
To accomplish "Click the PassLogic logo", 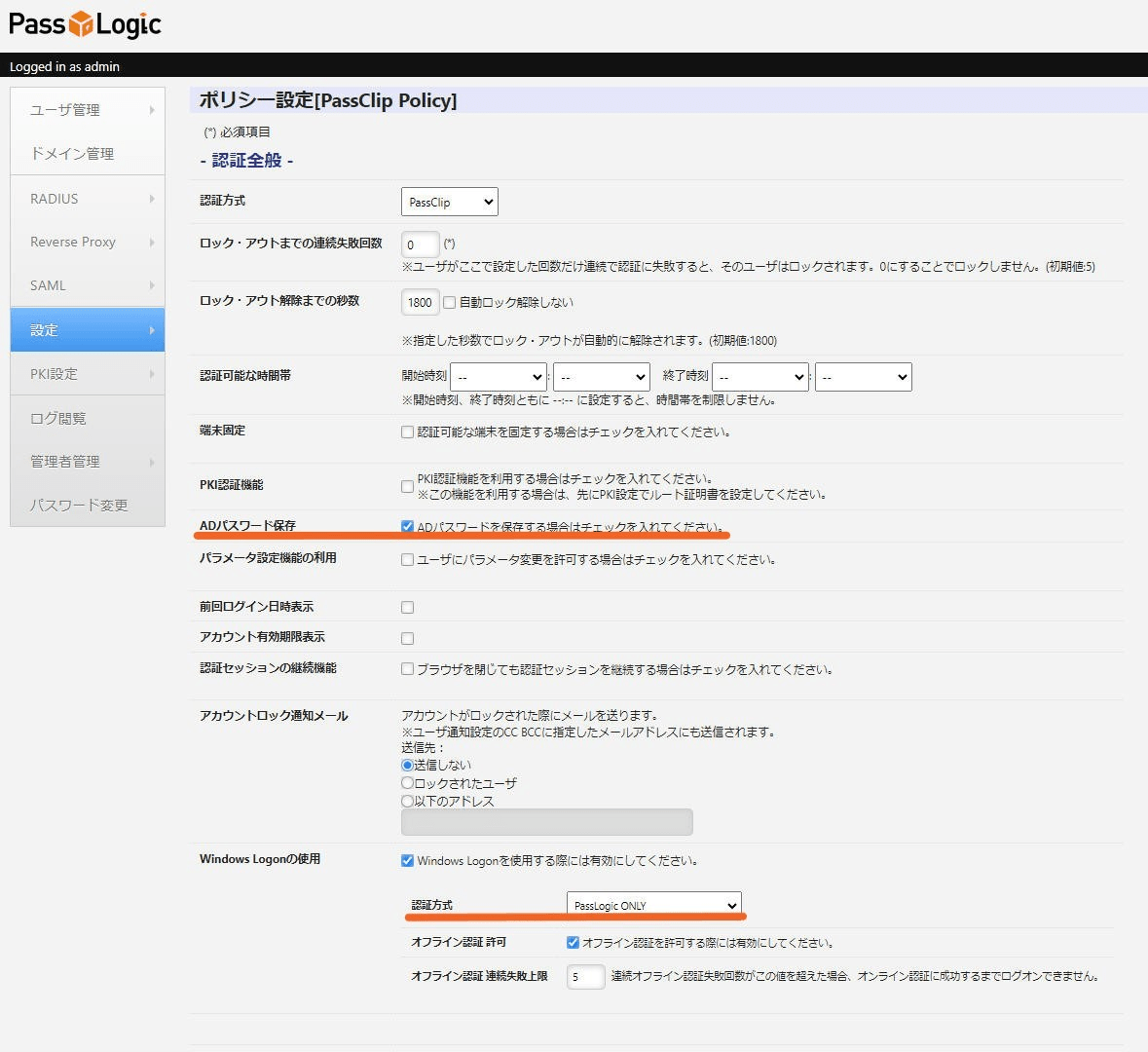I will click(x=85, y=24).
